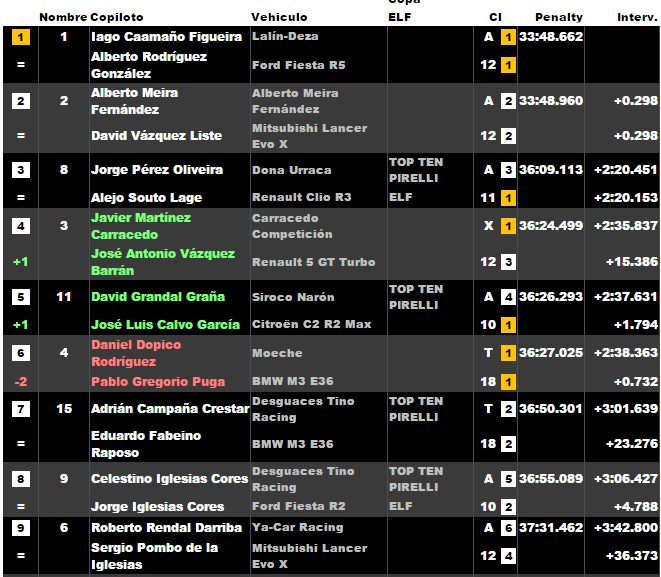Click the Citroën C2 R2 Max vehicle

tap(312, 324)
